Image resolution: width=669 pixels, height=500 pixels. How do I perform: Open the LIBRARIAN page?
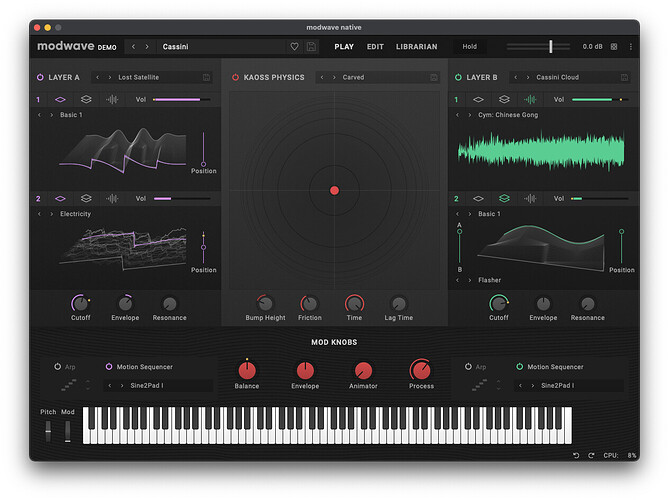pyautogui.click(x=416, y=47)
